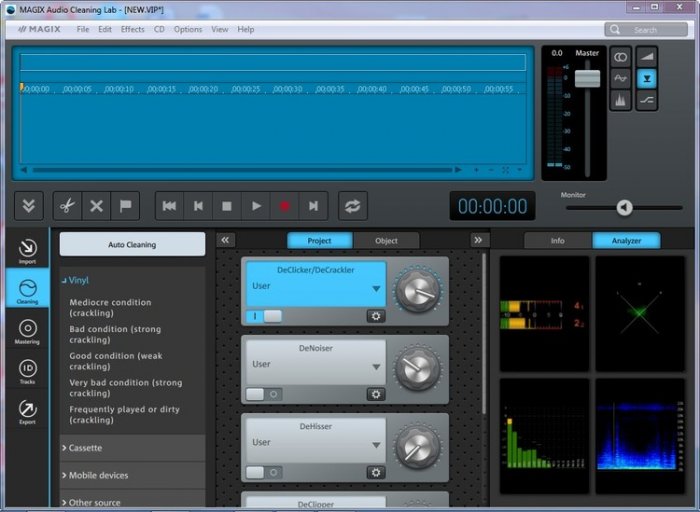Enable the DeNoiser effect switch
Viewport: 700px width, 512px height.
click(264, 394)
